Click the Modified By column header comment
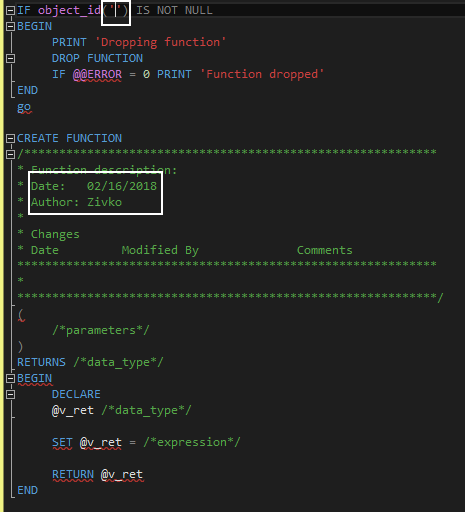Image resolution: width=465 pixels, height=512 pixels. [160, 250]
